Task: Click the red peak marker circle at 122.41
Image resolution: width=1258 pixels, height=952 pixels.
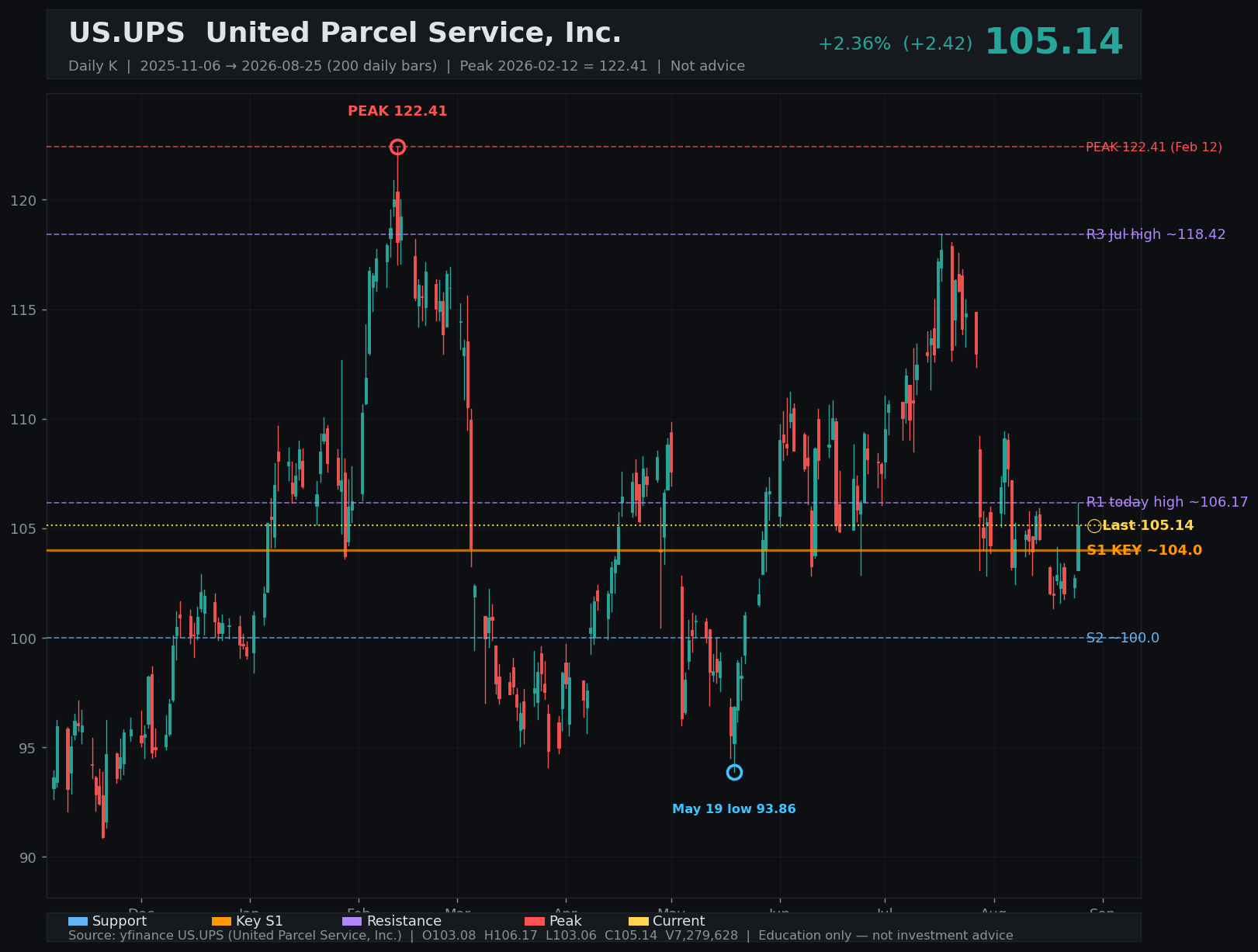Action: pyautogui.click(x=397, y=147)
